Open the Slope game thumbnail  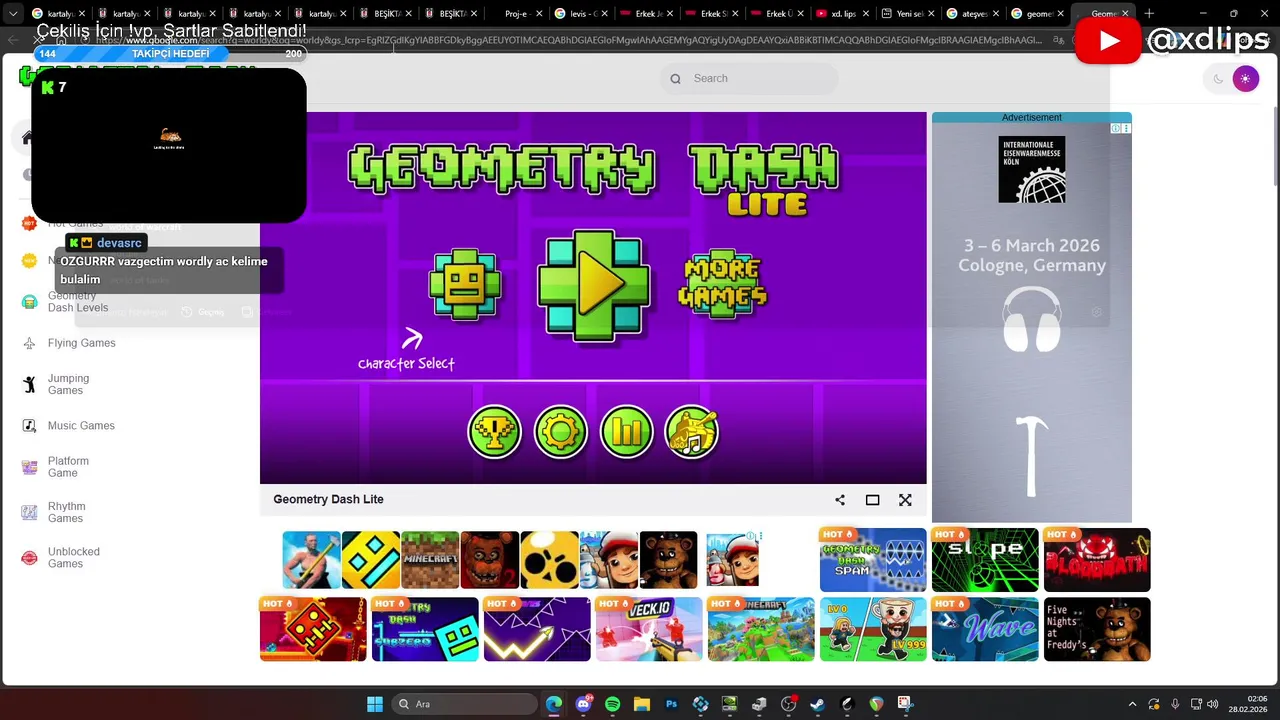pos(985,560)
